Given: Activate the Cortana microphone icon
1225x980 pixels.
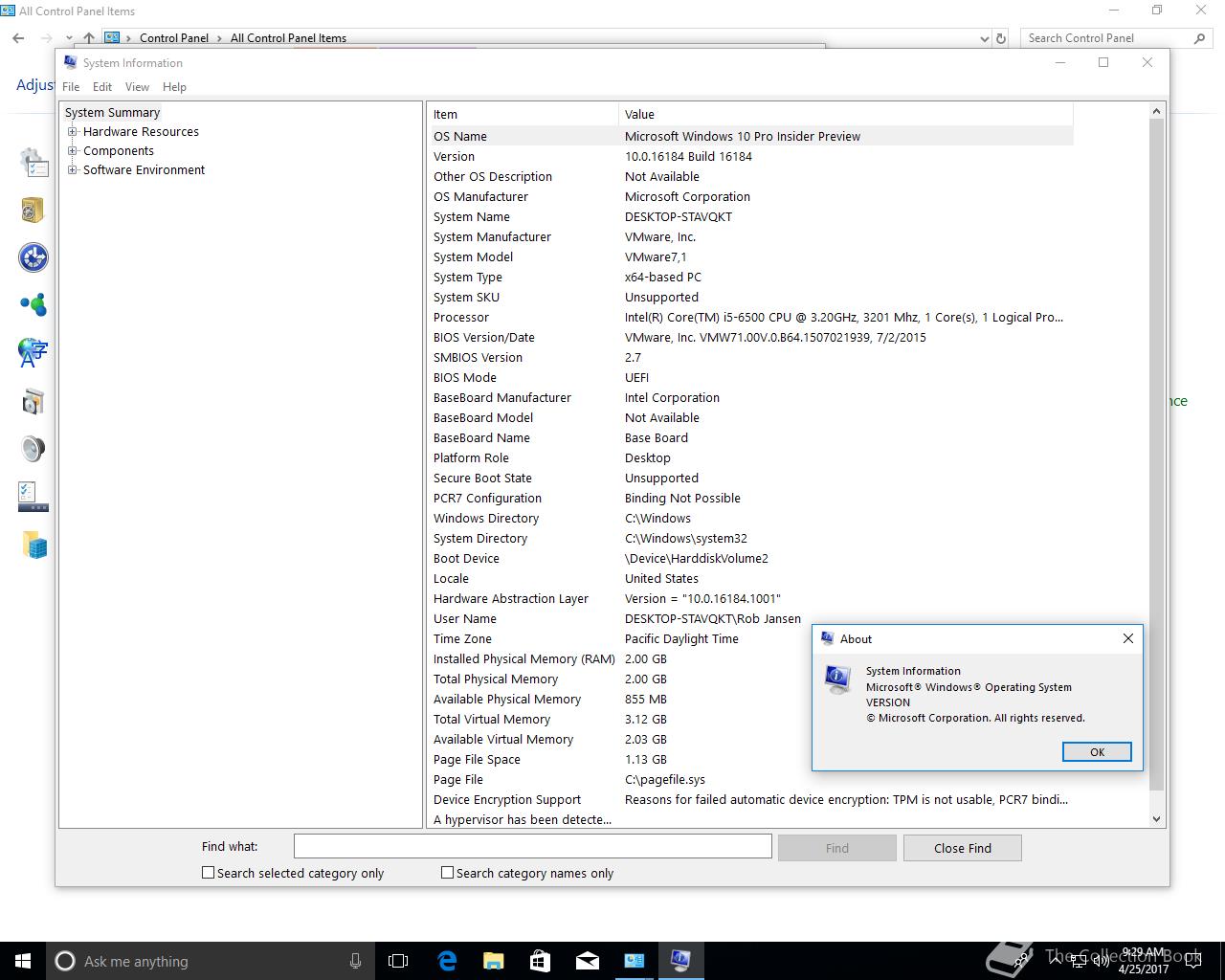Looking at the screenshot, I should click(355, 961).
